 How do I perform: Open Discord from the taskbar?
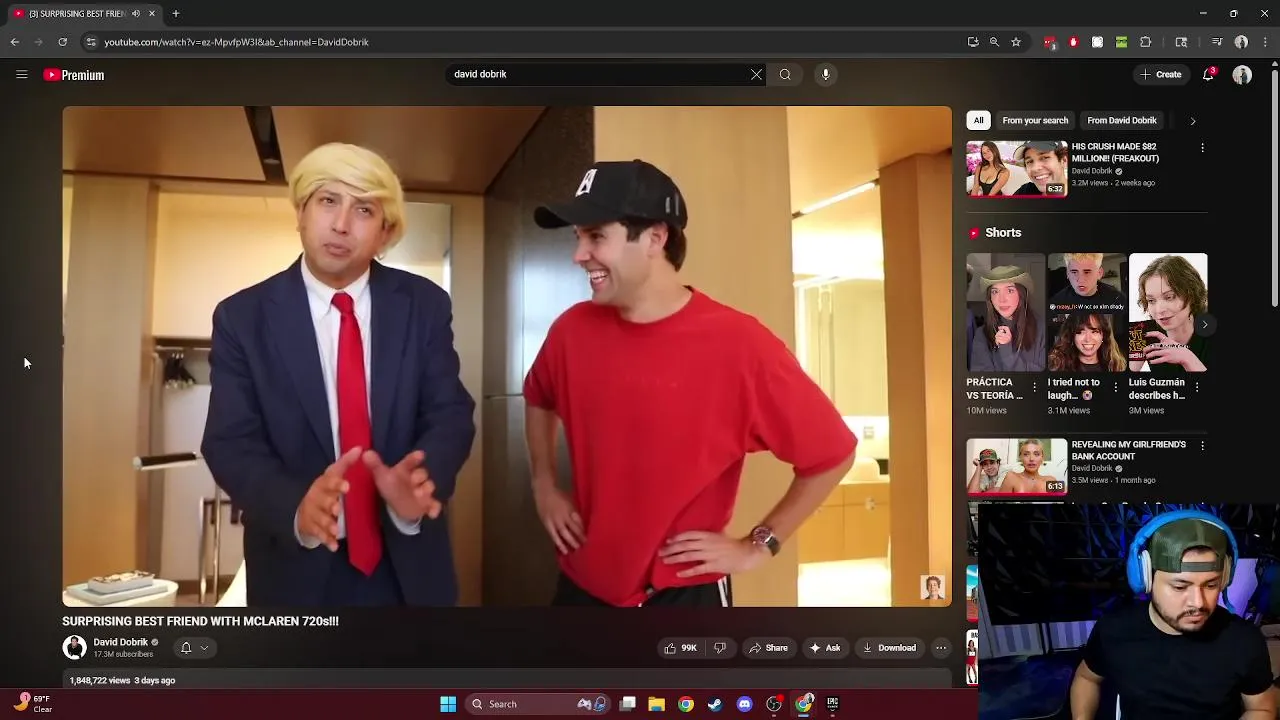(x=744, y=704)
